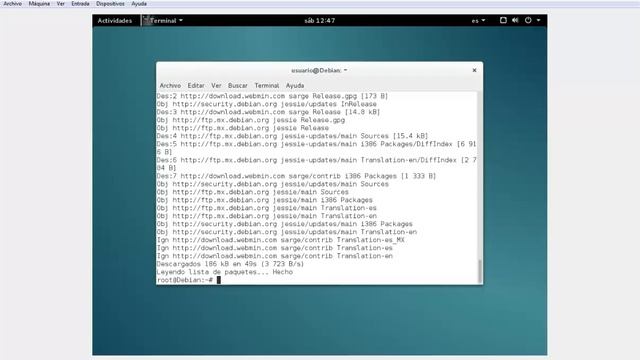Open the terminal Ayuda menu
The width and height of the screenshot is (640, 360).
(295, 86)
